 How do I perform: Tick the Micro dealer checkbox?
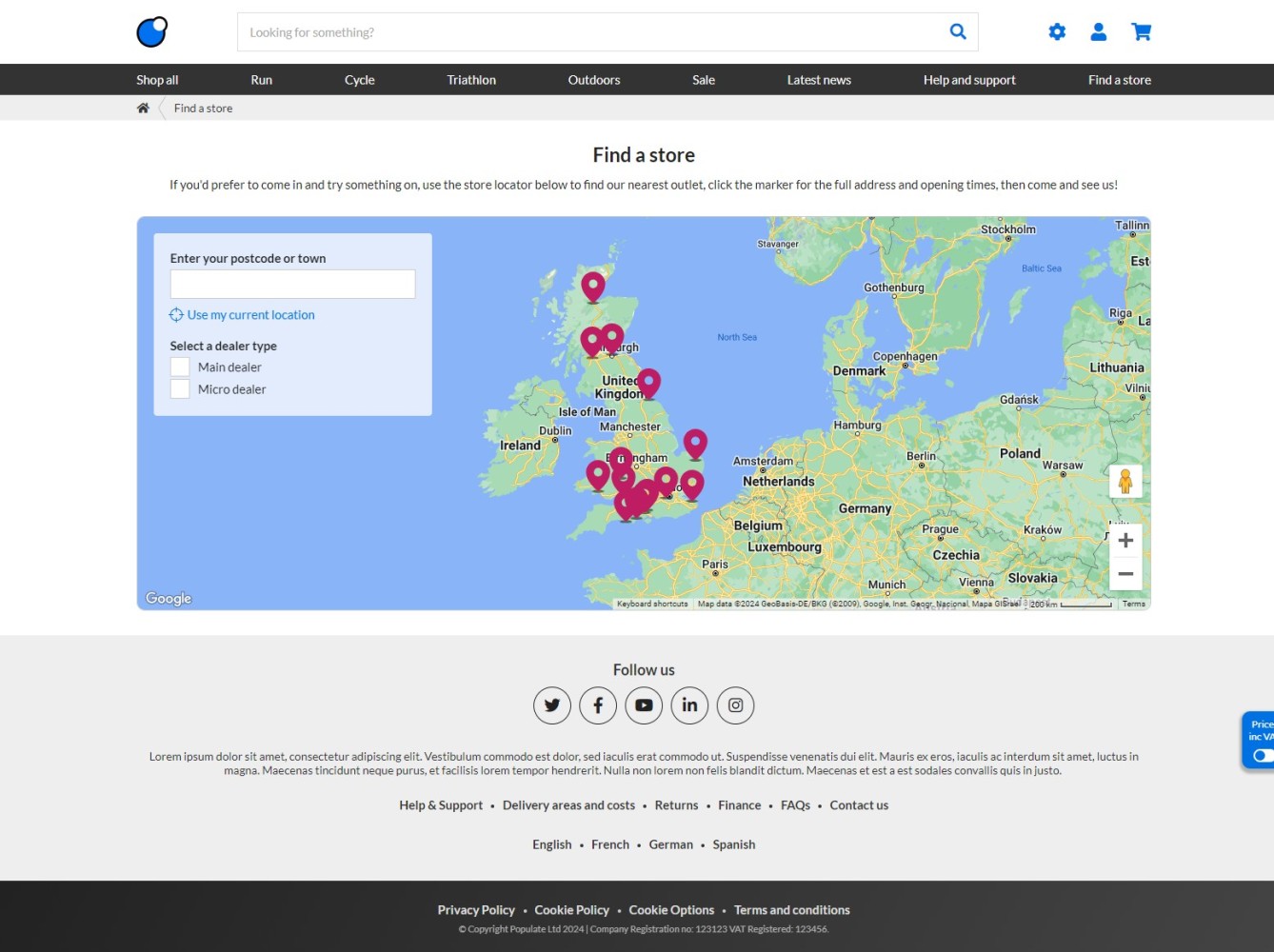click(x=180, y=388)
